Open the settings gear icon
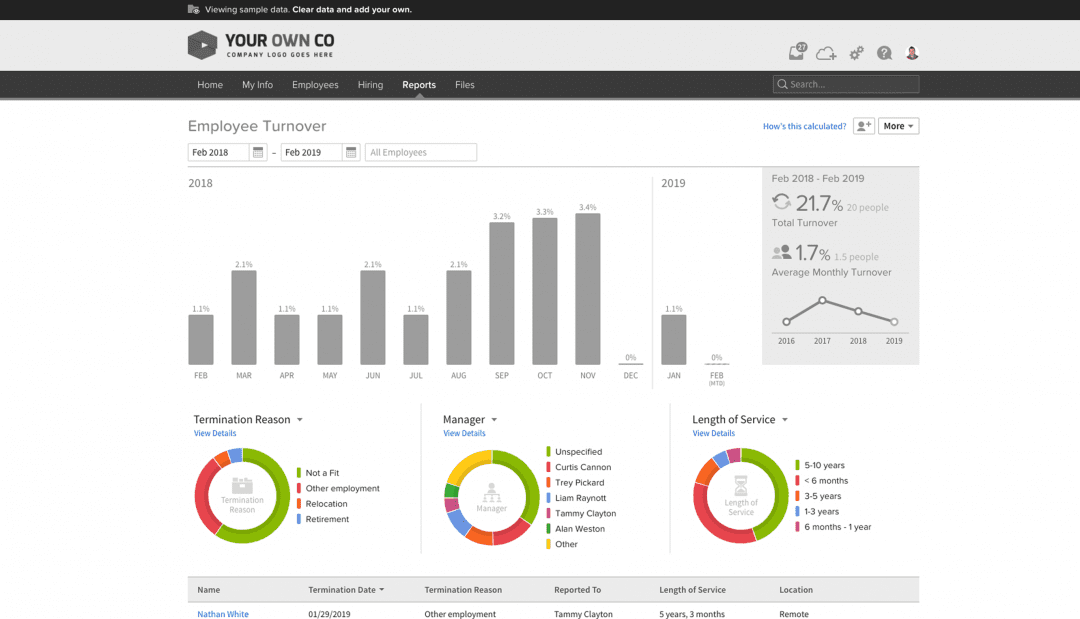Viewport: 1080px width, 619px height. [x=856, y=51]
